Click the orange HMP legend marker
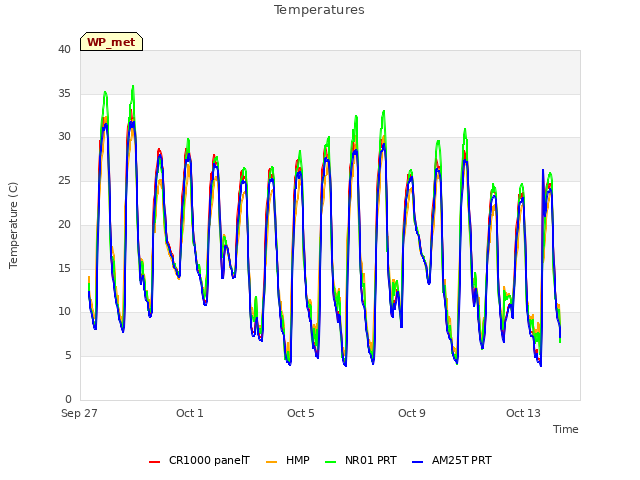This screenshot has width=640, height=480. pyautogui.click(x=271, y=462)
